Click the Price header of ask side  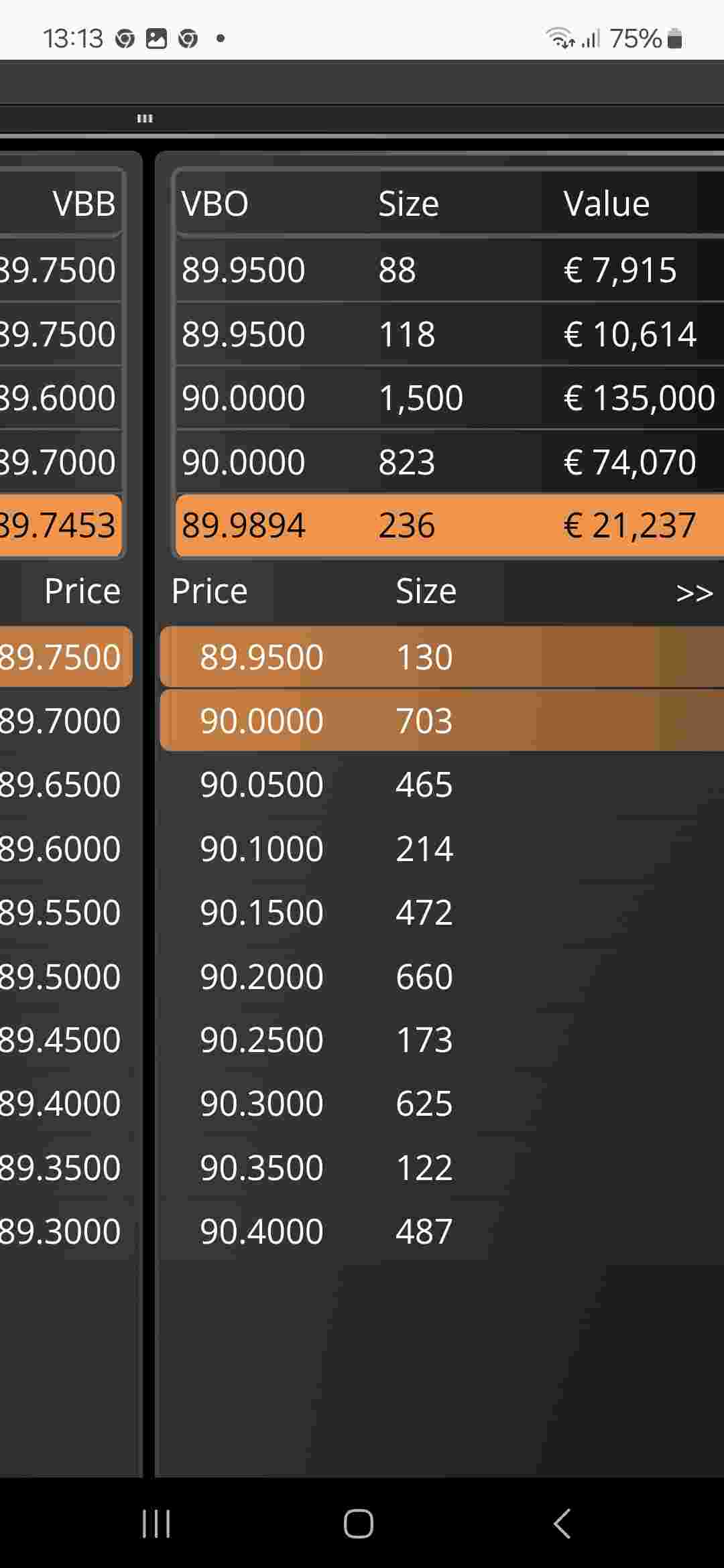click(x=209, y=591)
